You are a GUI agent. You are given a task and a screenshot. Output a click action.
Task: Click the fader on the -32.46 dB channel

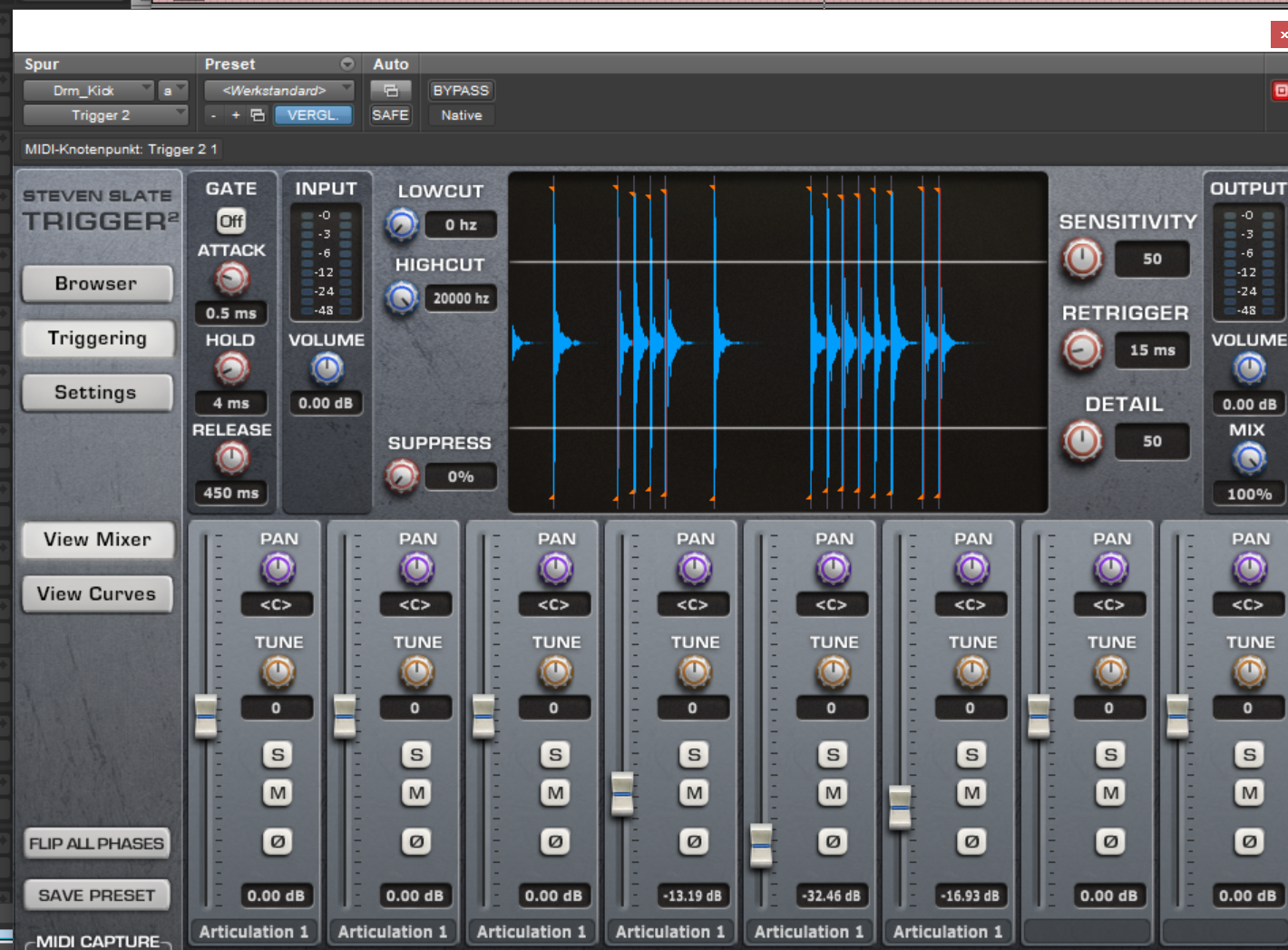click(761, 845)
